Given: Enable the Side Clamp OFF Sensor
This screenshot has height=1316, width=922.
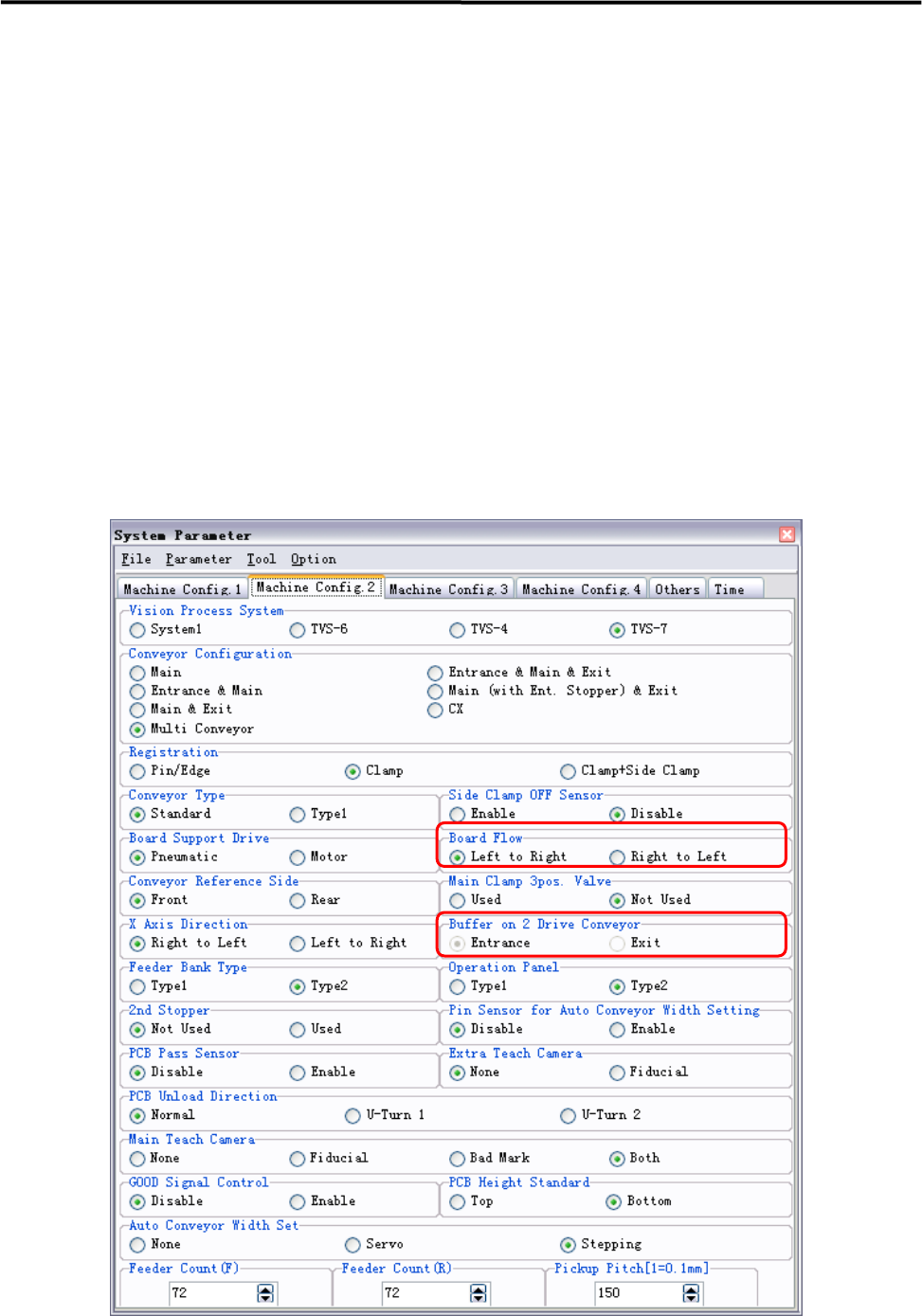Looking at the screenshot, I should pyautogui.click(x=458, y=814).
